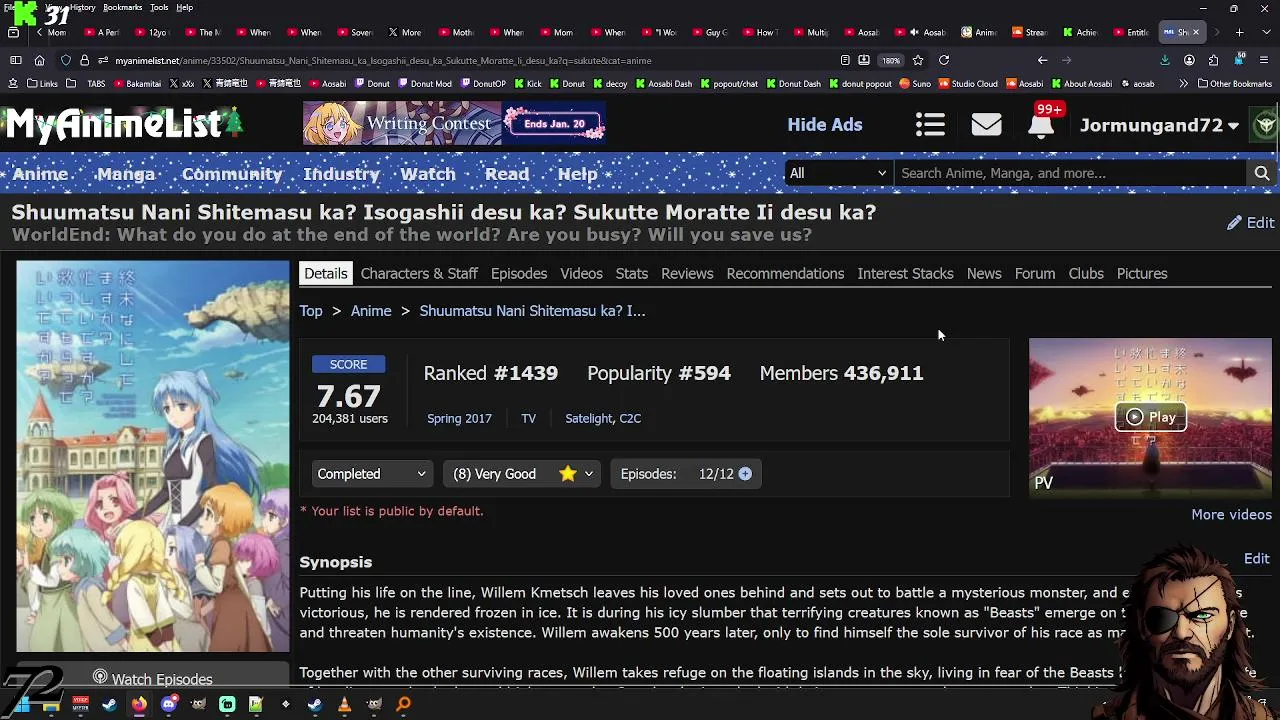Open Discord in the taskbar
The image size is (1280, 720).
(168, 704)
